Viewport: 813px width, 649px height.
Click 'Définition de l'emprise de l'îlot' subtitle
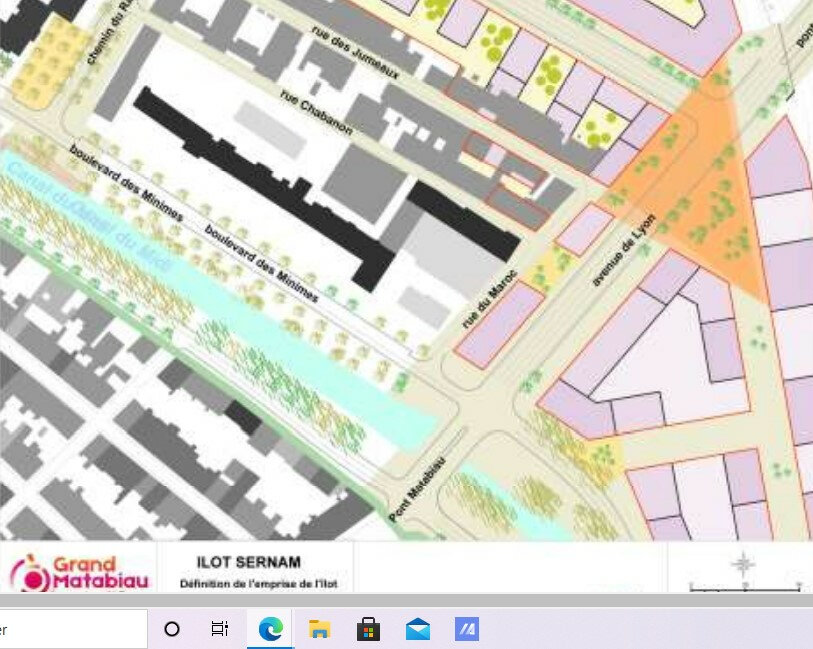258,584
